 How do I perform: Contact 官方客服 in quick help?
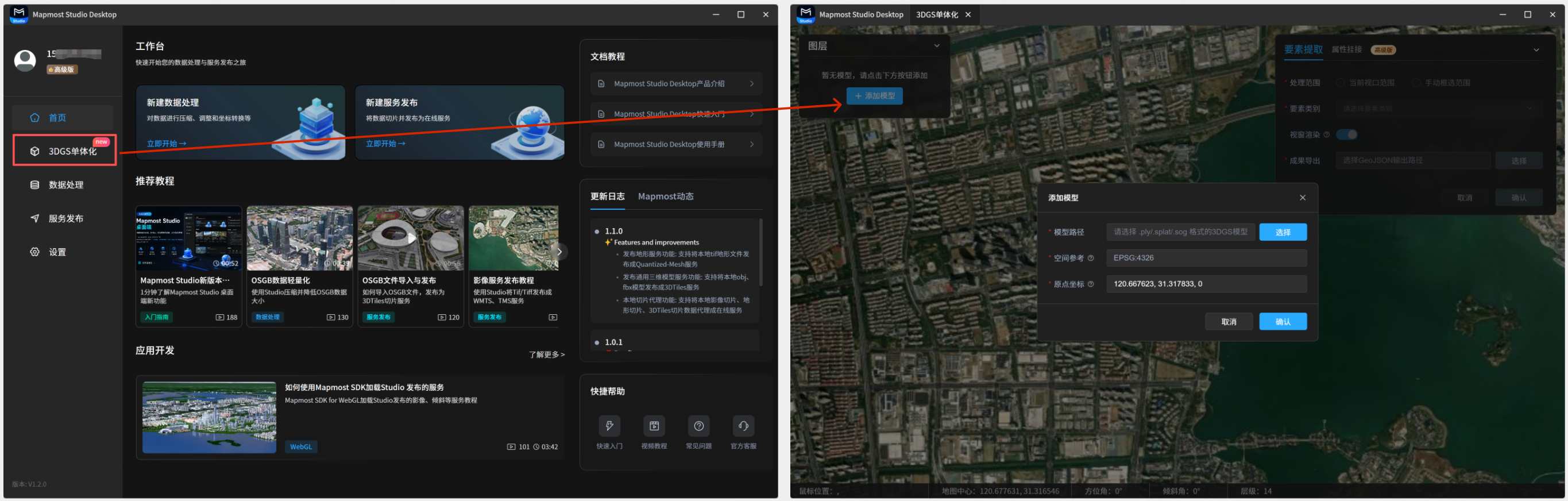coord(743,432)
